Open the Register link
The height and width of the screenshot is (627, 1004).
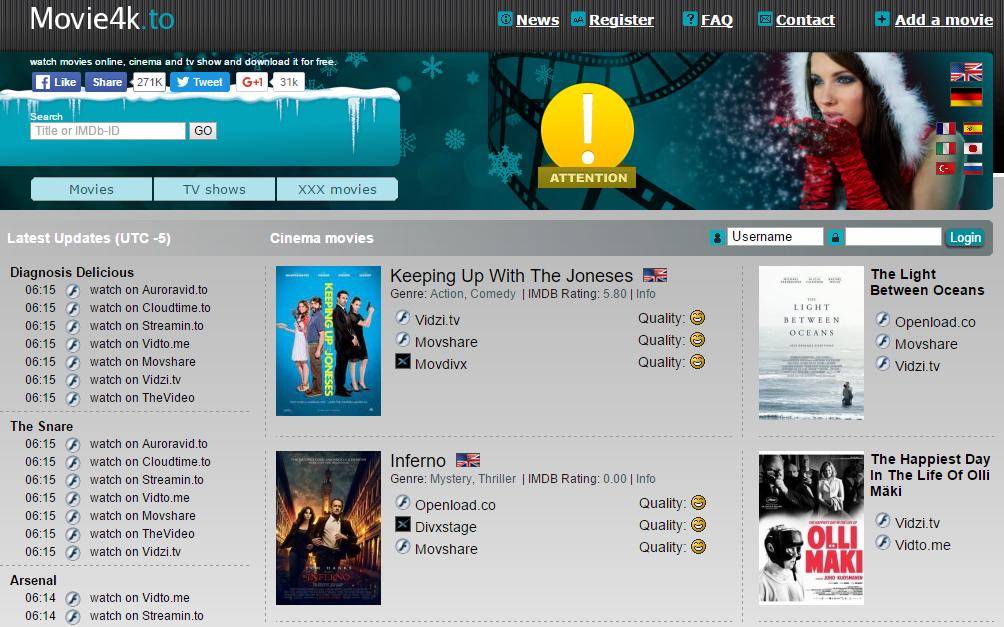(x=621, y=20)
